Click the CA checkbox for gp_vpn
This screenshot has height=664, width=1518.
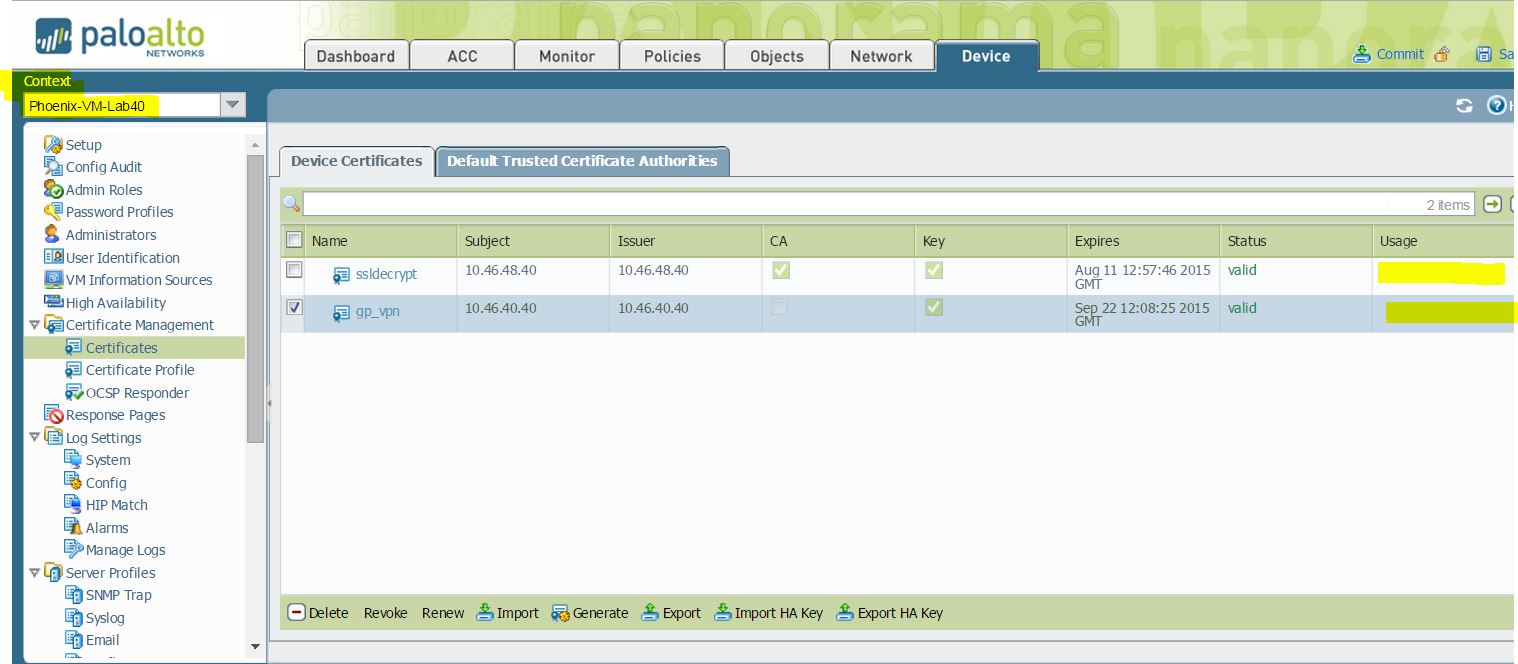point(781,308)
